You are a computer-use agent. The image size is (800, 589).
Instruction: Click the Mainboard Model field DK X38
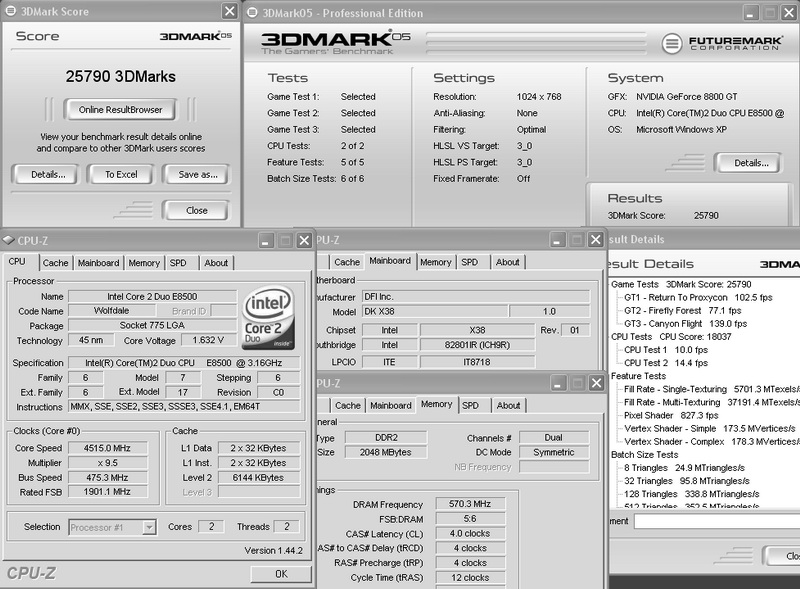435,311
